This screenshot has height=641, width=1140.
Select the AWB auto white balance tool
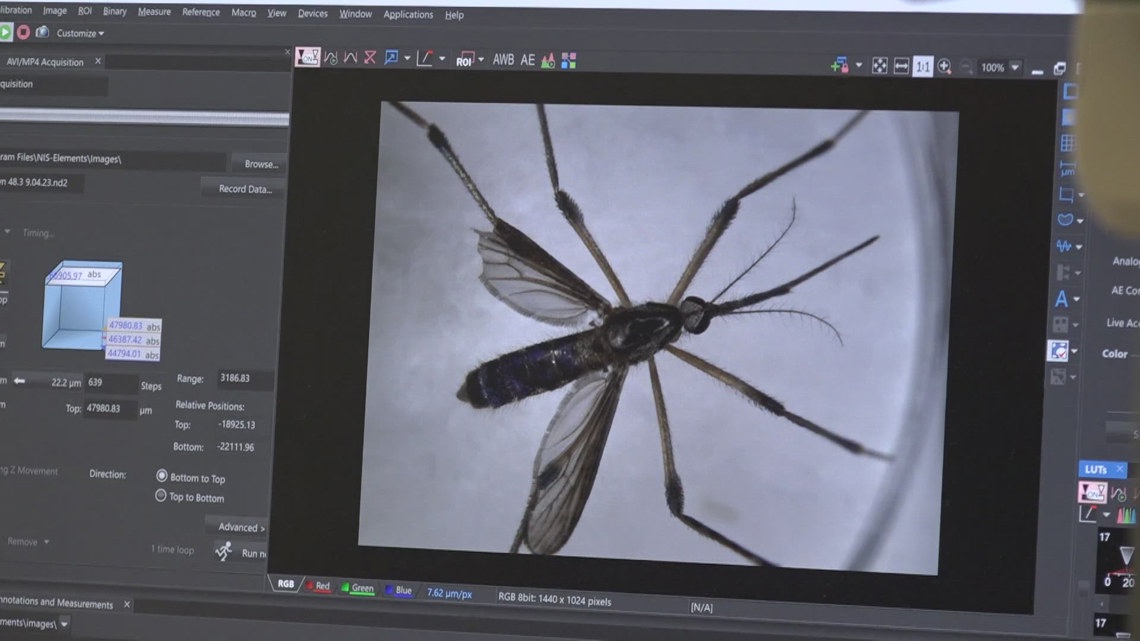tap(505, 59)
